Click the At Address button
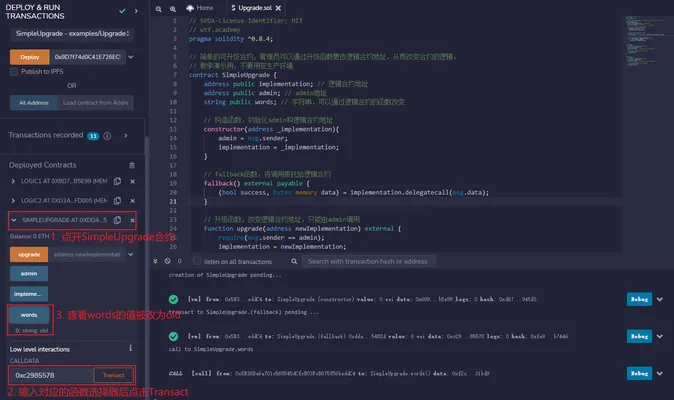The height and width of the screenshot is (400, 674). [34, 103]
